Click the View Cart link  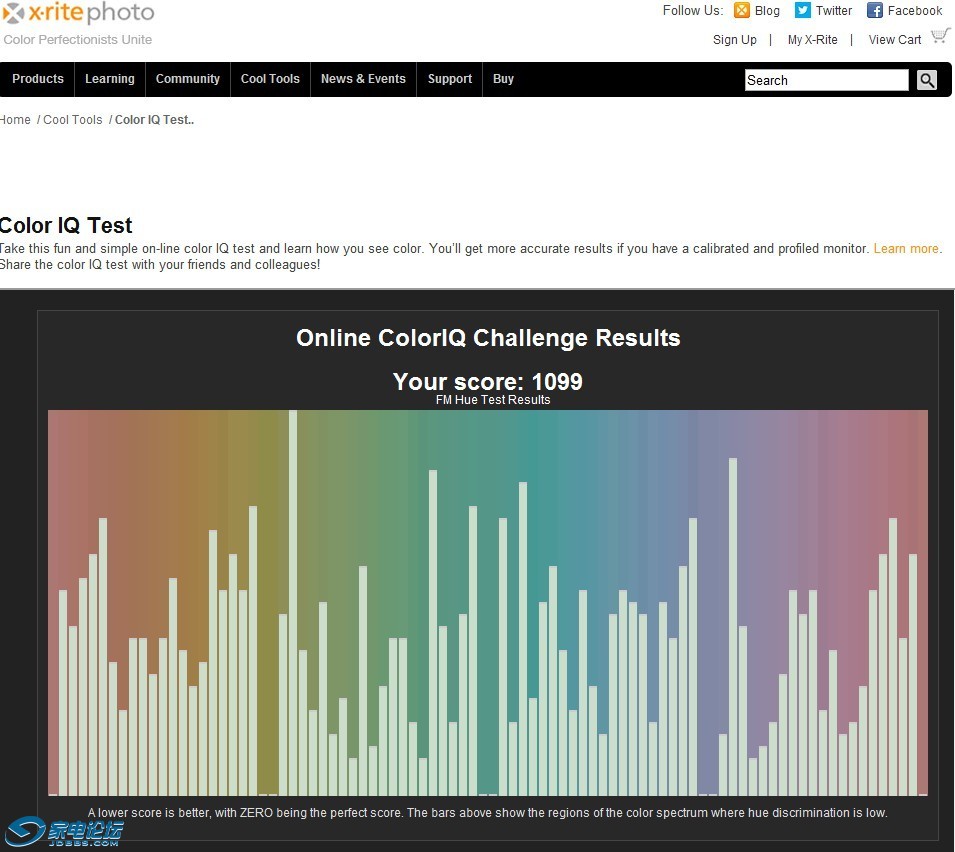coord(895,40)
